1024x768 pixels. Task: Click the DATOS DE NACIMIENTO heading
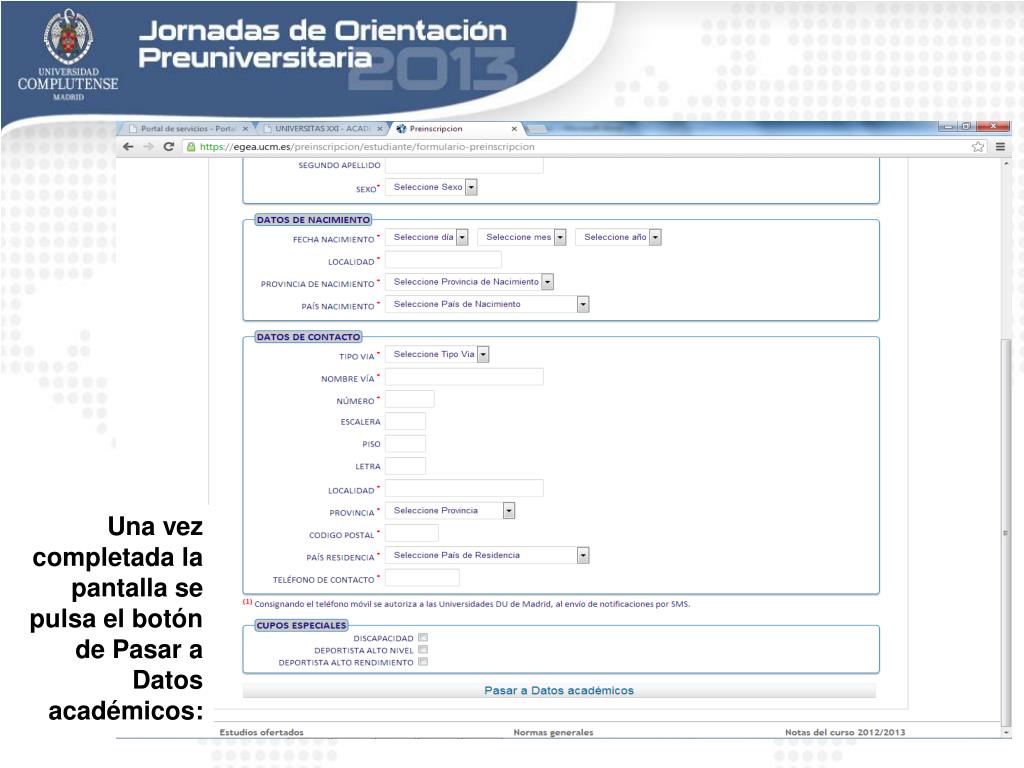coord(313,219)
